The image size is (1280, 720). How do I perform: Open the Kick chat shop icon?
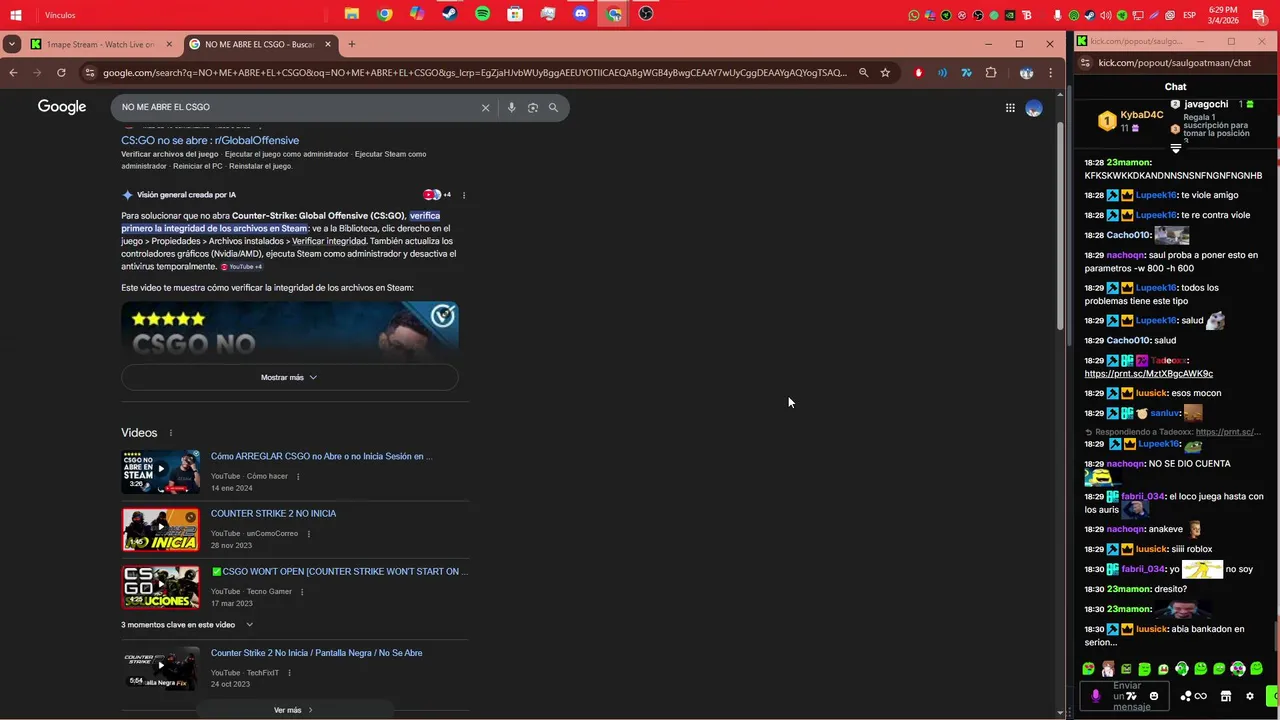(1226, 696)
